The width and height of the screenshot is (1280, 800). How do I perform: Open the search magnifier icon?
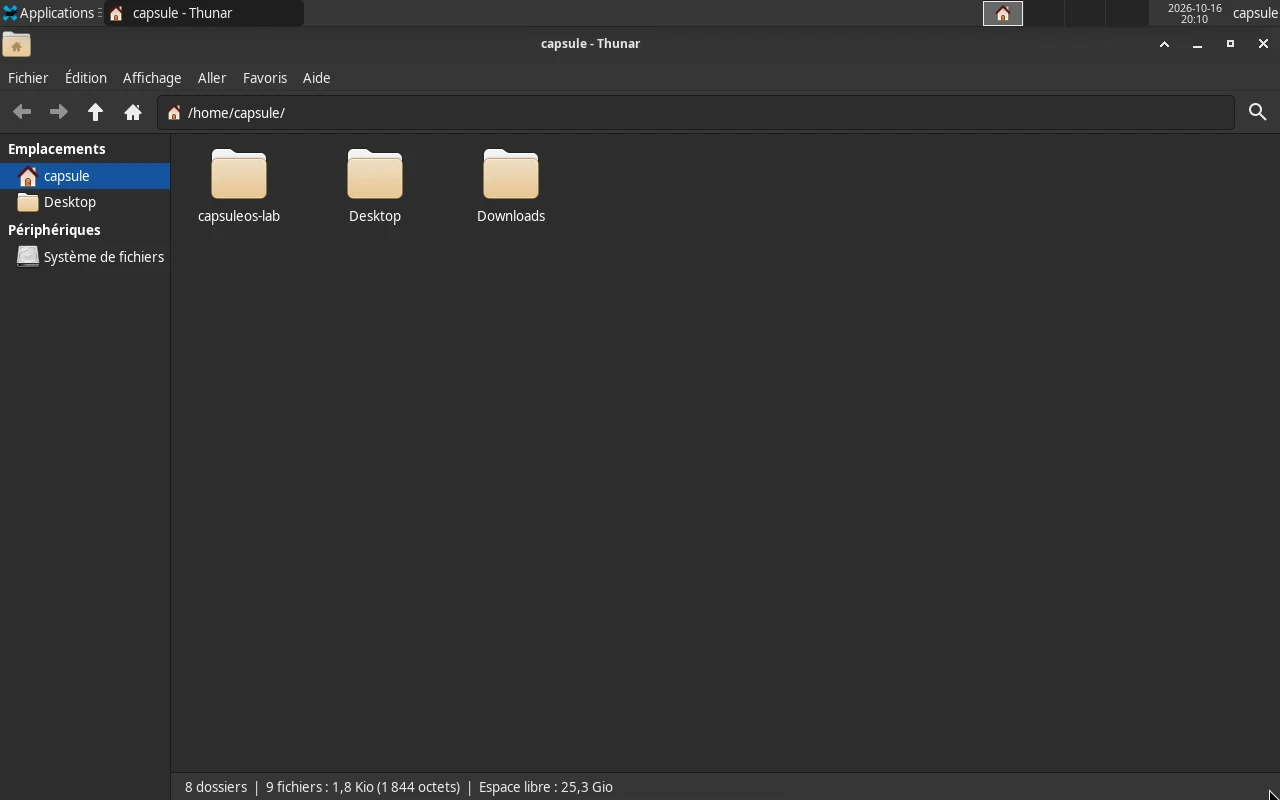point(1258,112)
